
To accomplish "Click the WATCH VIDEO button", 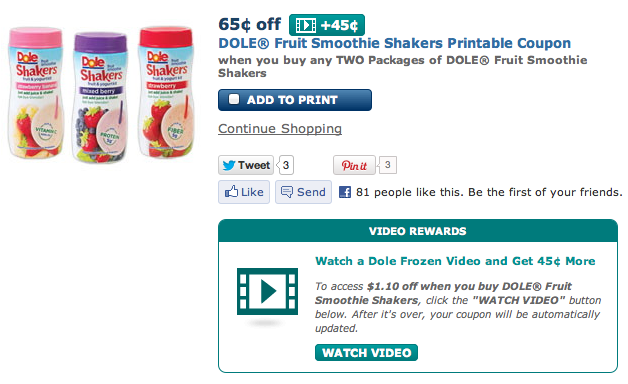I will pyautogui.click(x=366, y=352).
